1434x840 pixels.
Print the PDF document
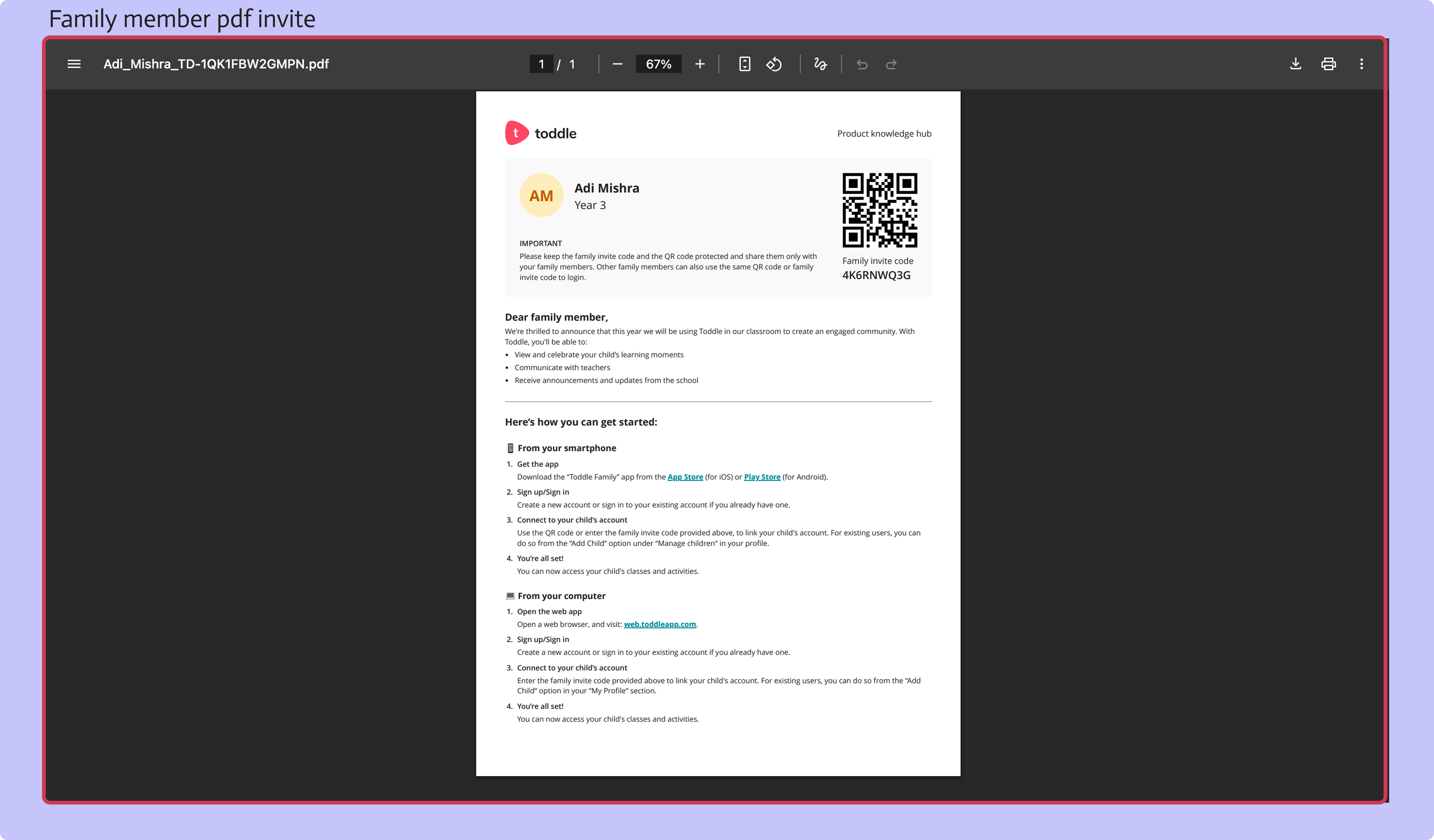[x=1328, y=64]
